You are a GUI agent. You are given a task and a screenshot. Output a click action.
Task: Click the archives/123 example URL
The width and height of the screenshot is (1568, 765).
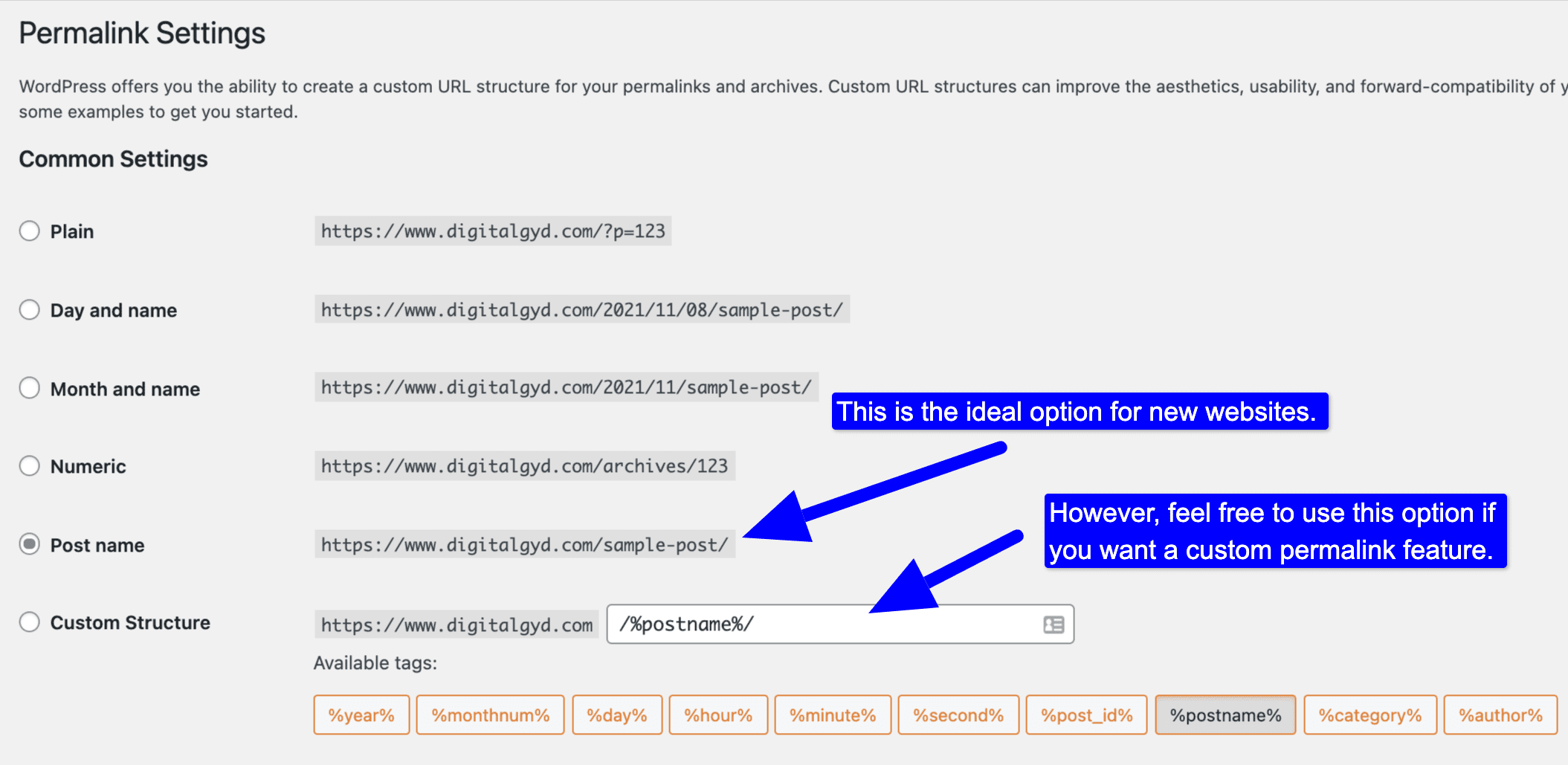coord(525,466)
